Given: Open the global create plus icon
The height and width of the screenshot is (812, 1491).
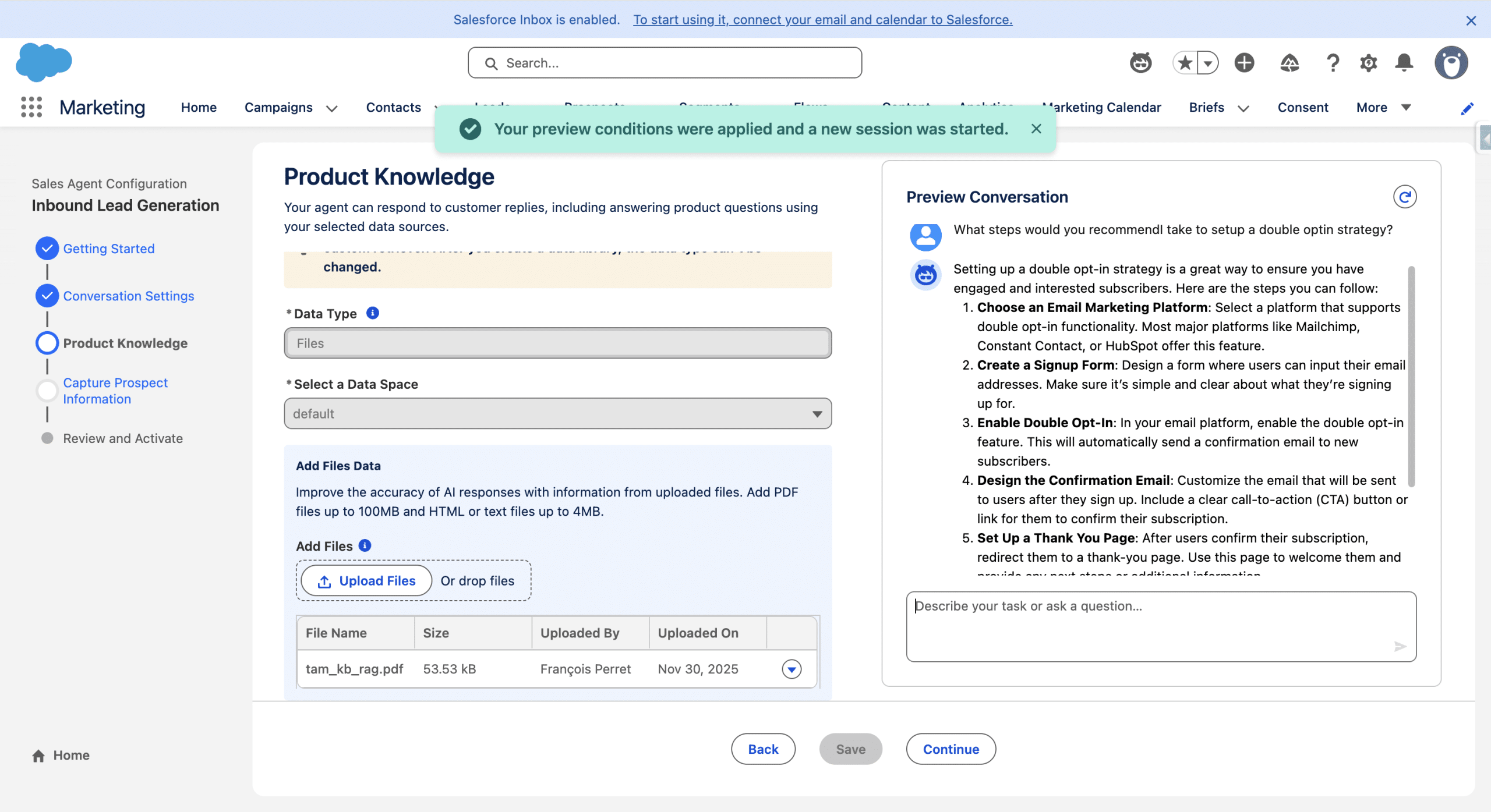Looking at the screenshot, I should click(1244, 62).
